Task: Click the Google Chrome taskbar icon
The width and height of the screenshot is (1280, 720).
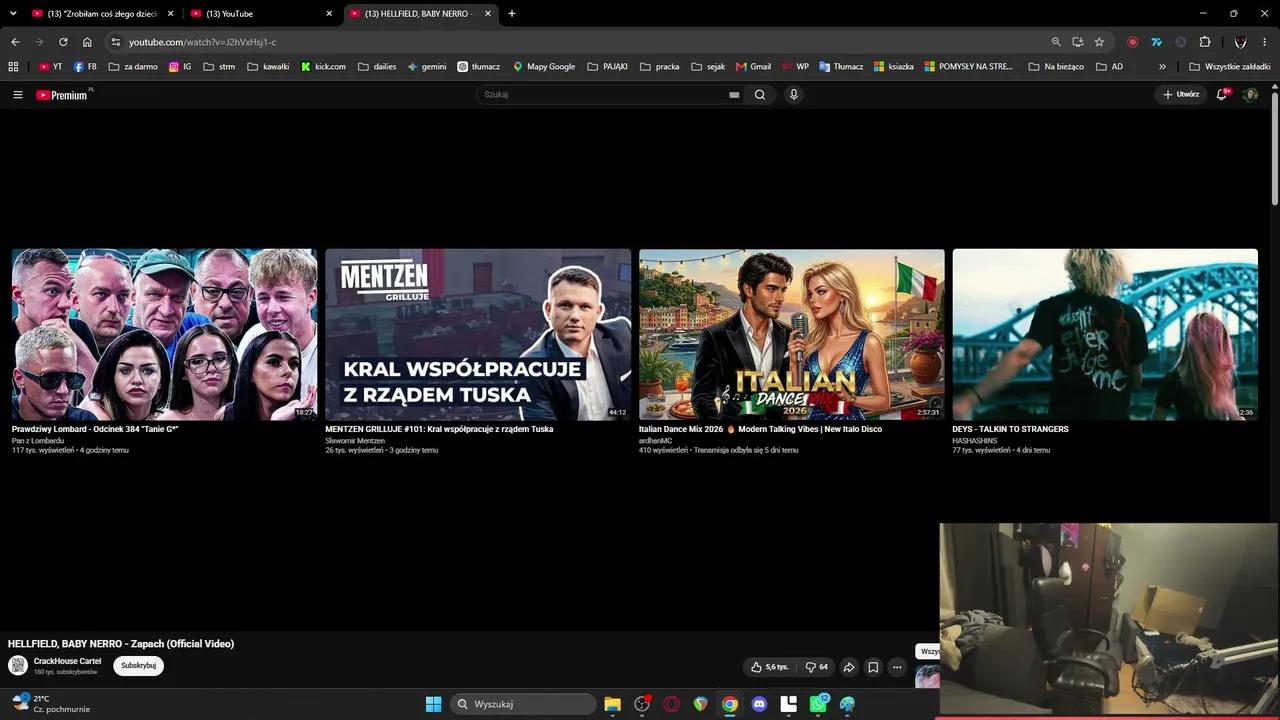Action: pos(730,704)
